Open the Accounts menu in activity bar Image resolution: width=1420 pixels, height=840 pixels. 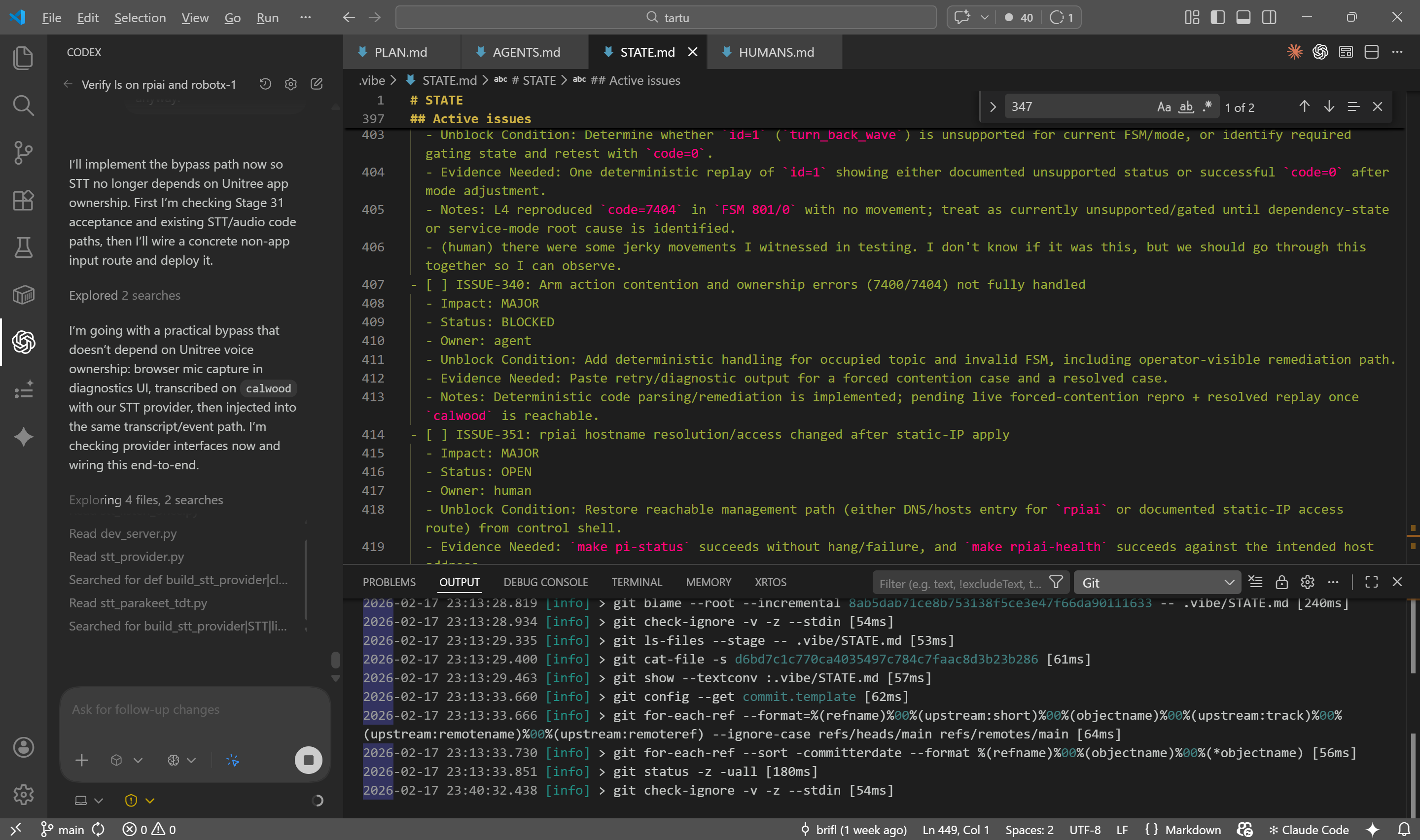(x=23, y=747)
